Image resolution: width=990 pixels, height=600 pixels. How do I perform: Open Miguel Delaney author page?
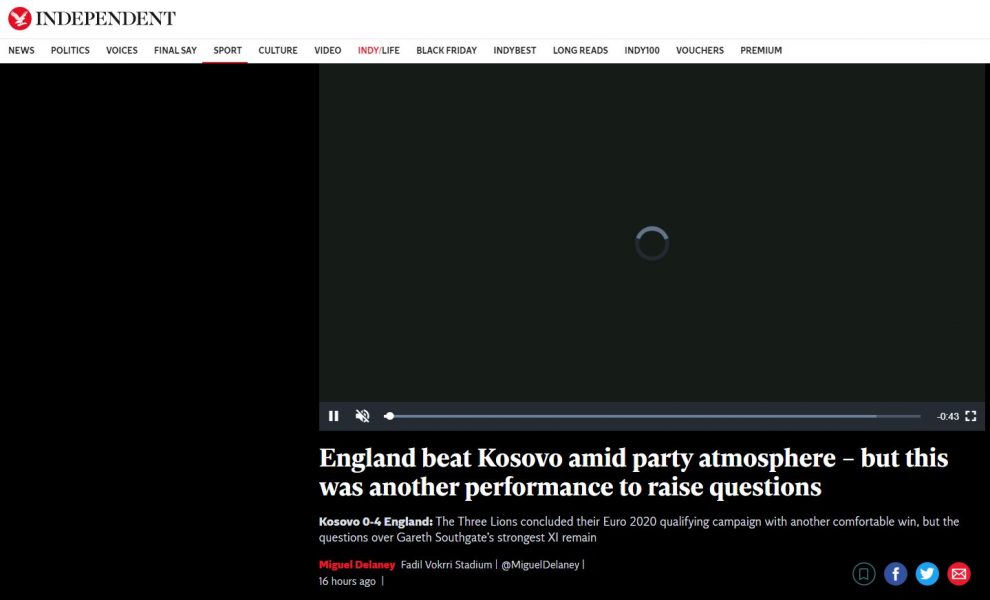(357, 565)
